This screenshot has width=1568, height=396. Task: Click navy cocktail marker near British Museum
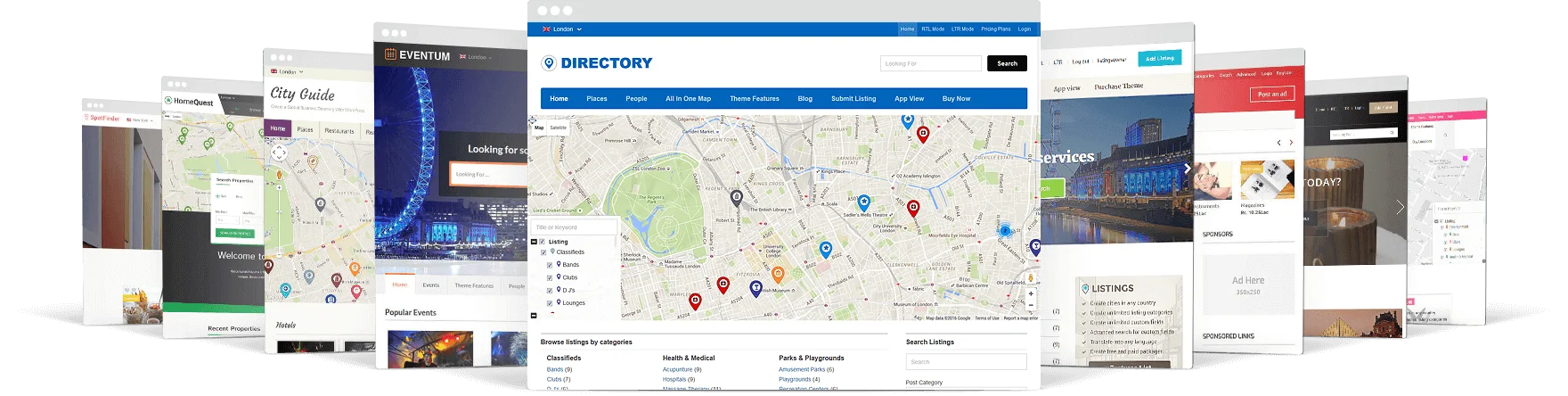[x=755, y=288]
